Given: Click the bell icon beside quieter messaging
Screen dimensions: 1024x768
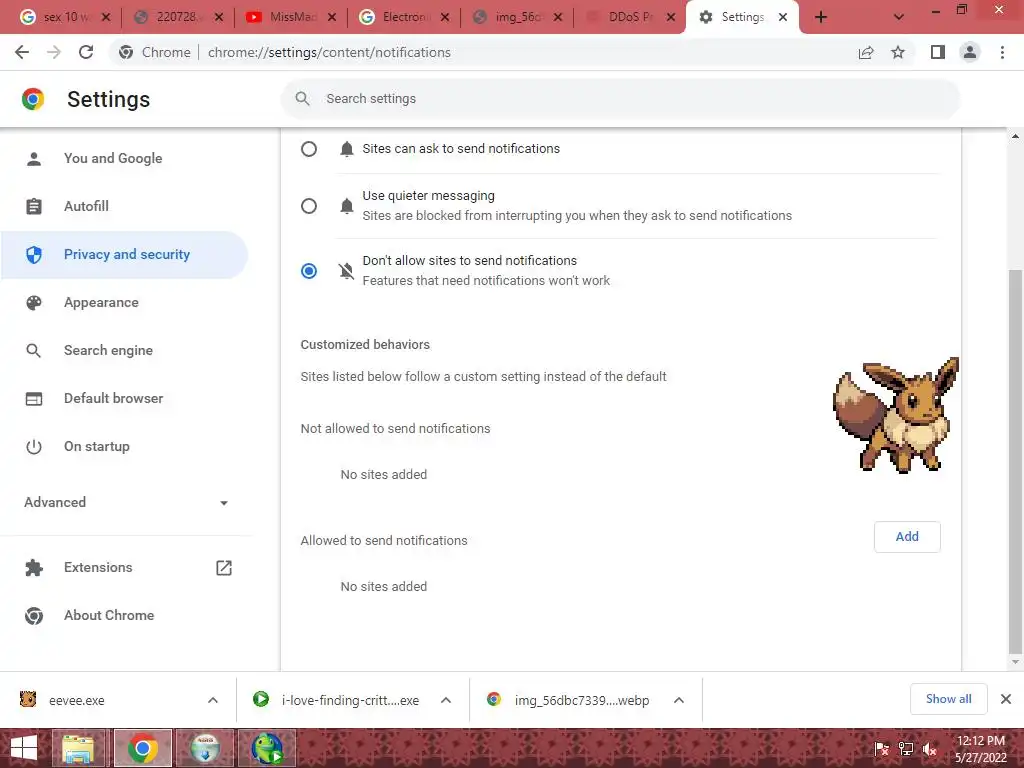Looking at the screenshot, I should [347, 206].
